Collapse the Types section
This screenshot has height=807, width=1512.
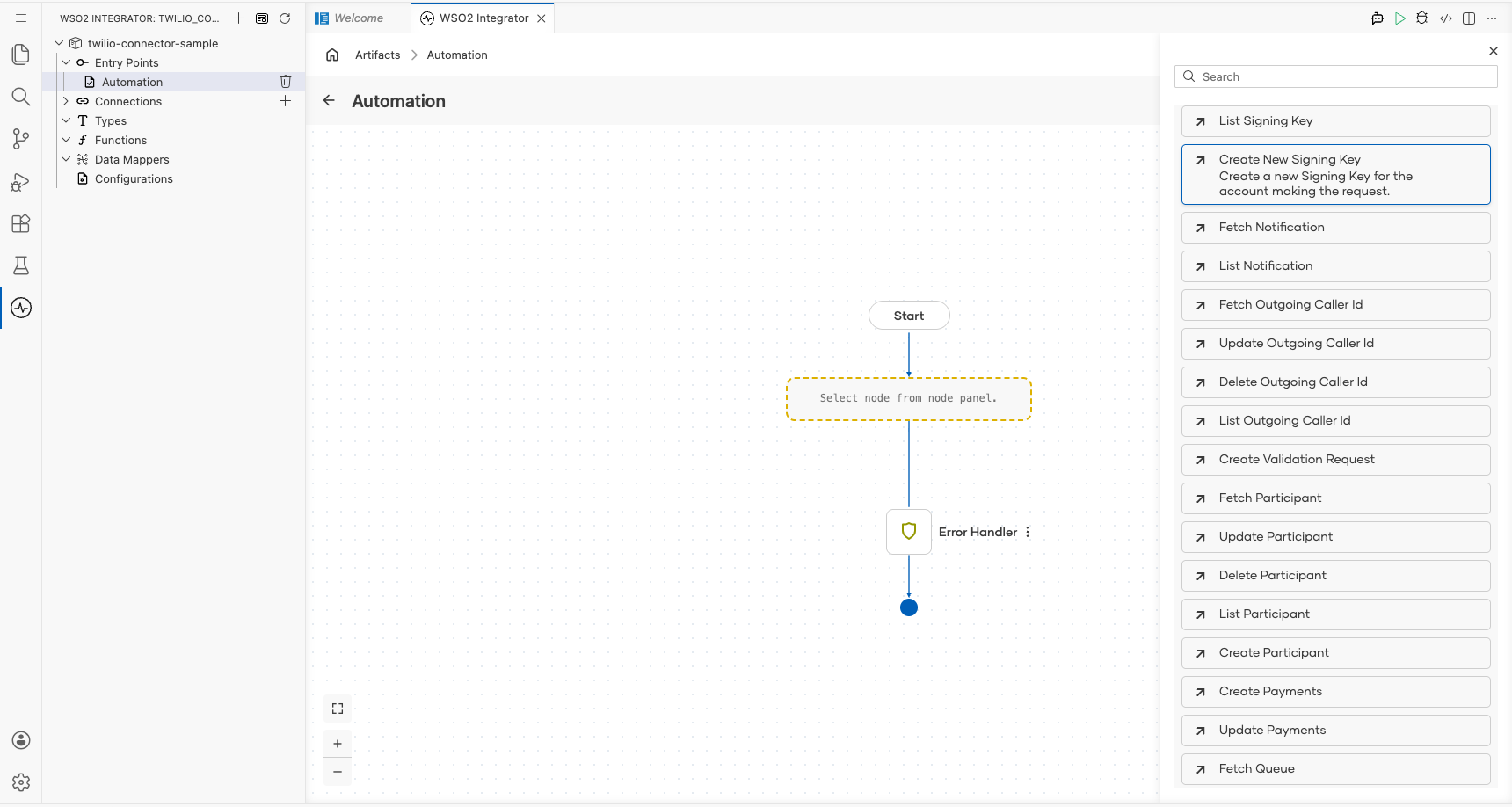(66, 120)
